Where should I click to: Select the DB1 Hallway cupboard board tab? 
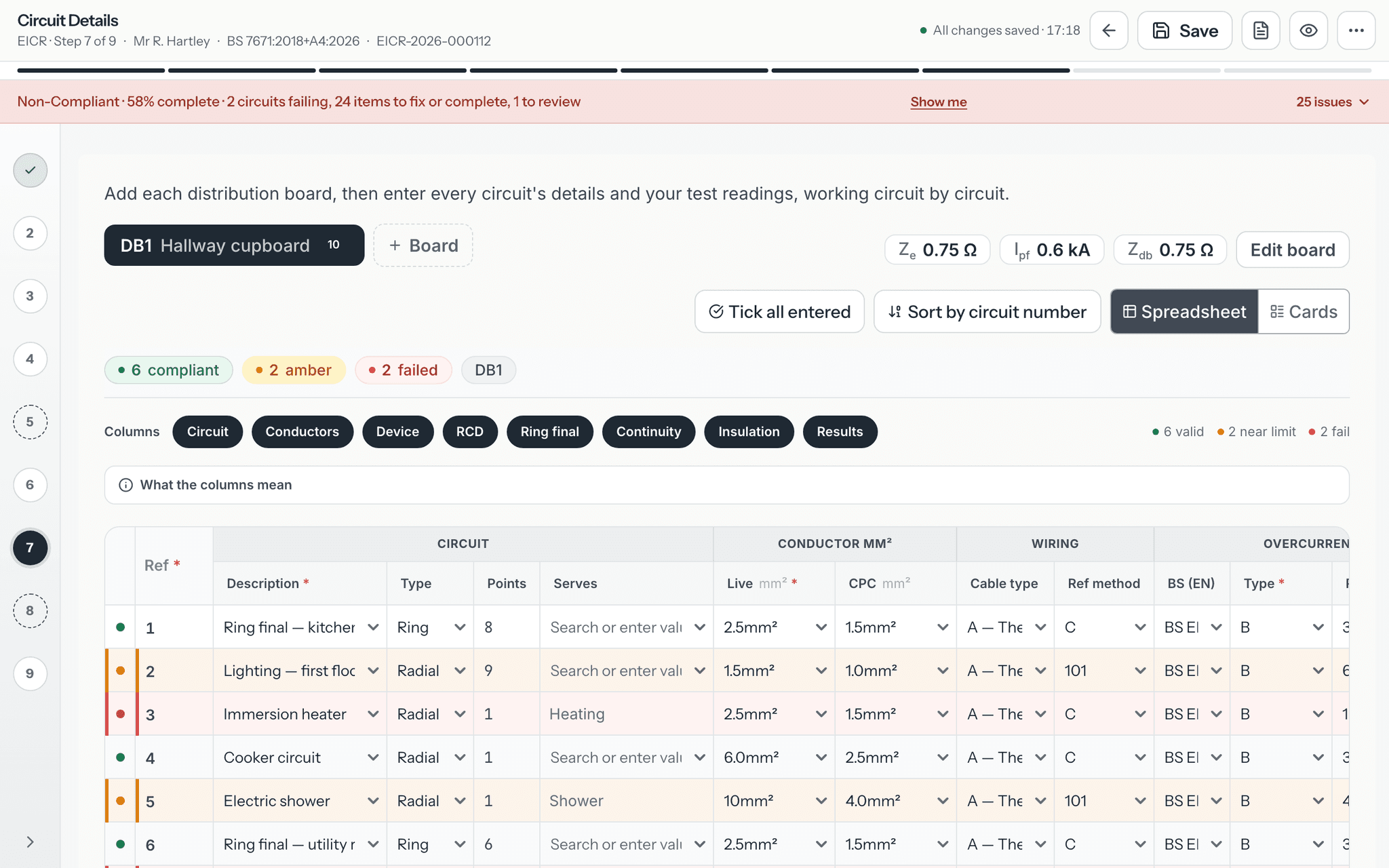[x=234, y=245]
